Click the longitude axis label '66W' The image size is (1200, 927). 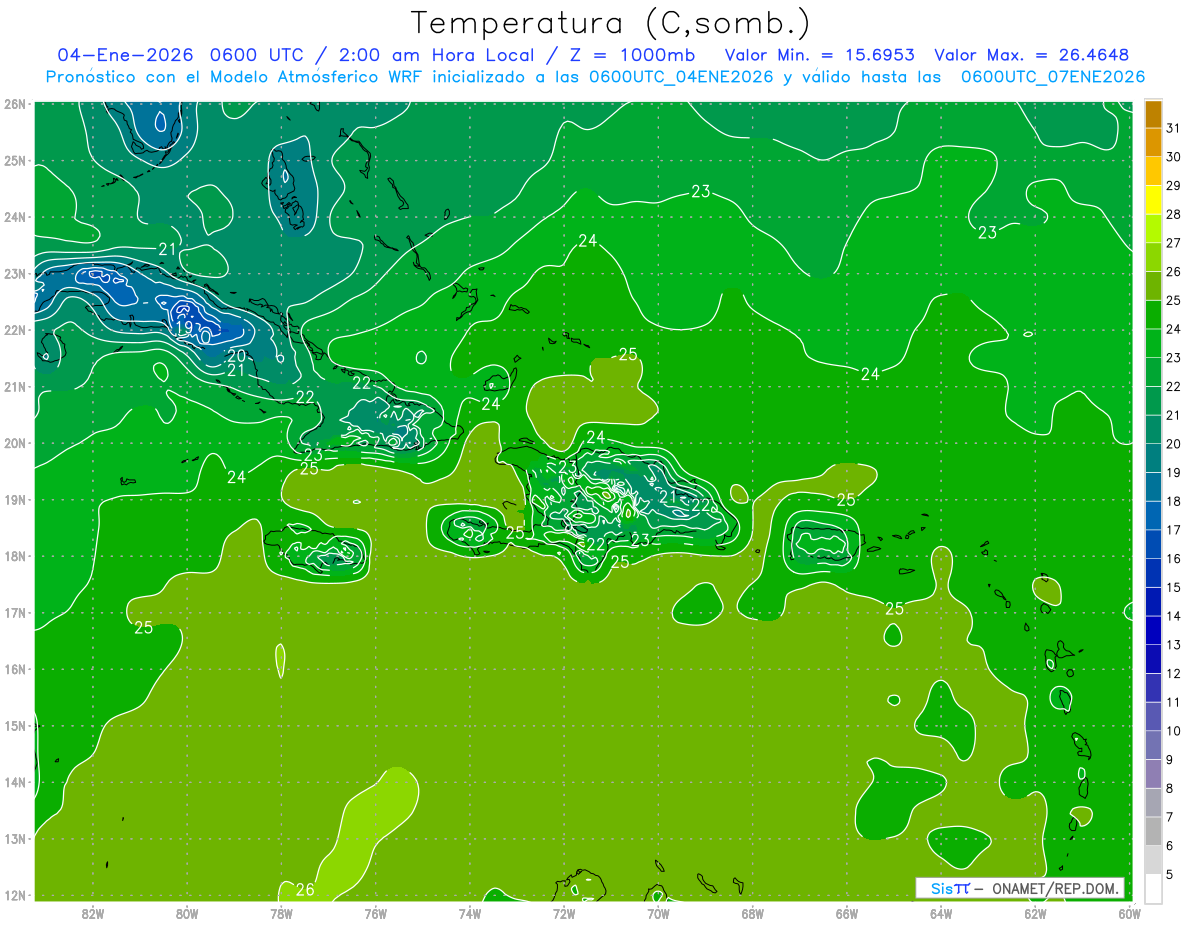(847, 912)
